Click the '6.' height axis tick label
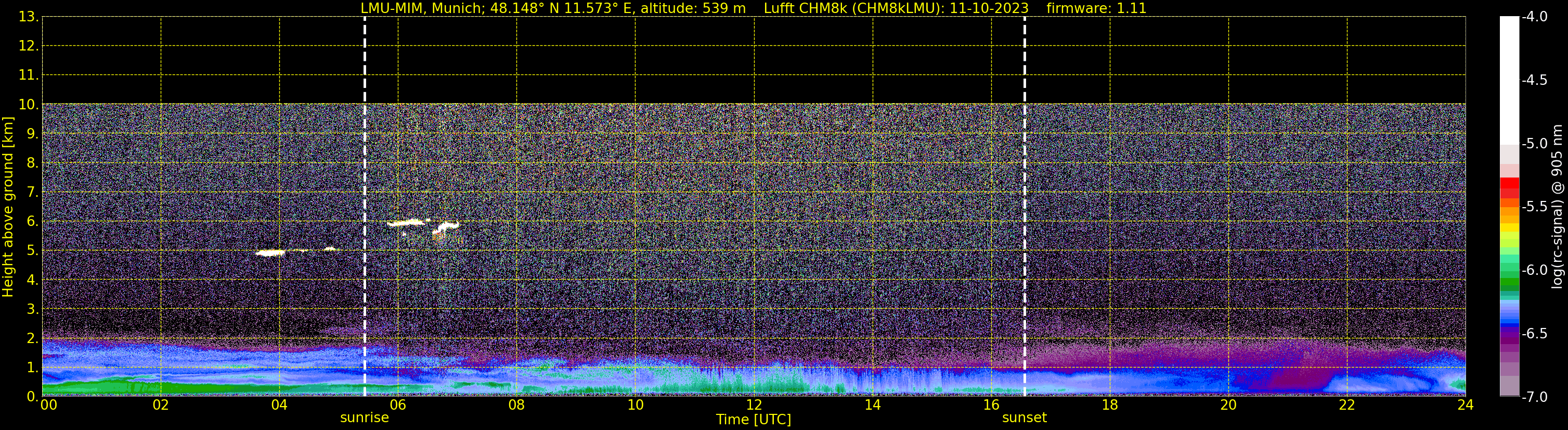This screenshot has width=1568, height=430. (32, 221)
